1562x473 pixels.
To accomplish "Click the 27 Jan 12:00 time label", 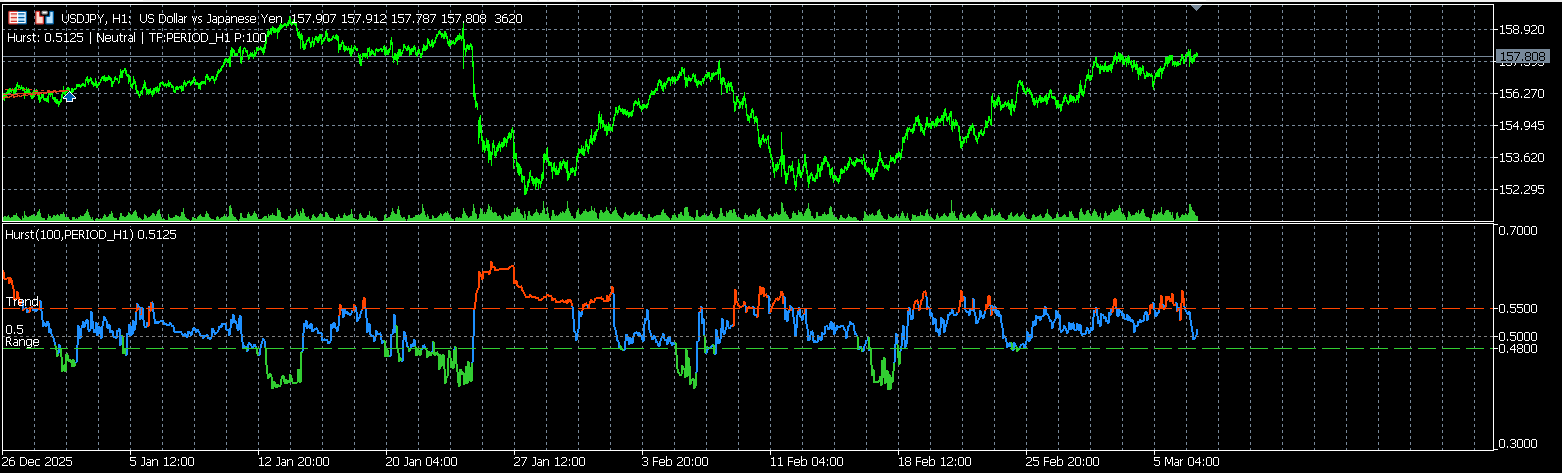I will pos(548,462).
